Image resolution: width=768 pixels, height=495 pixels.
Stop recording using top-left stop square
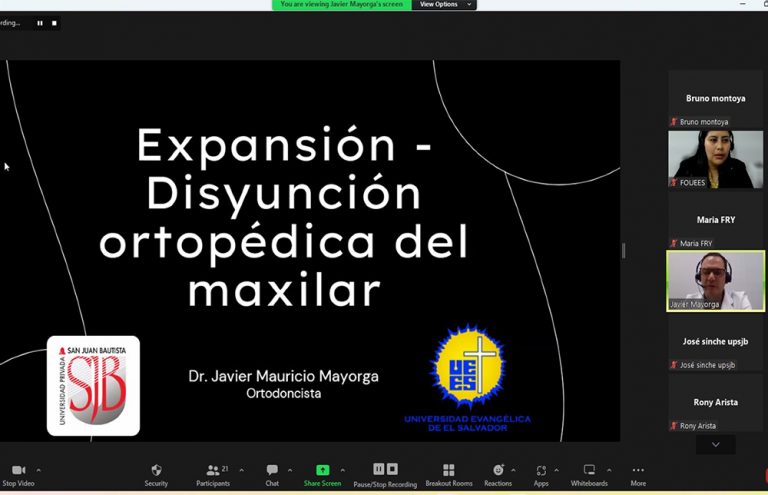[53, 22]
